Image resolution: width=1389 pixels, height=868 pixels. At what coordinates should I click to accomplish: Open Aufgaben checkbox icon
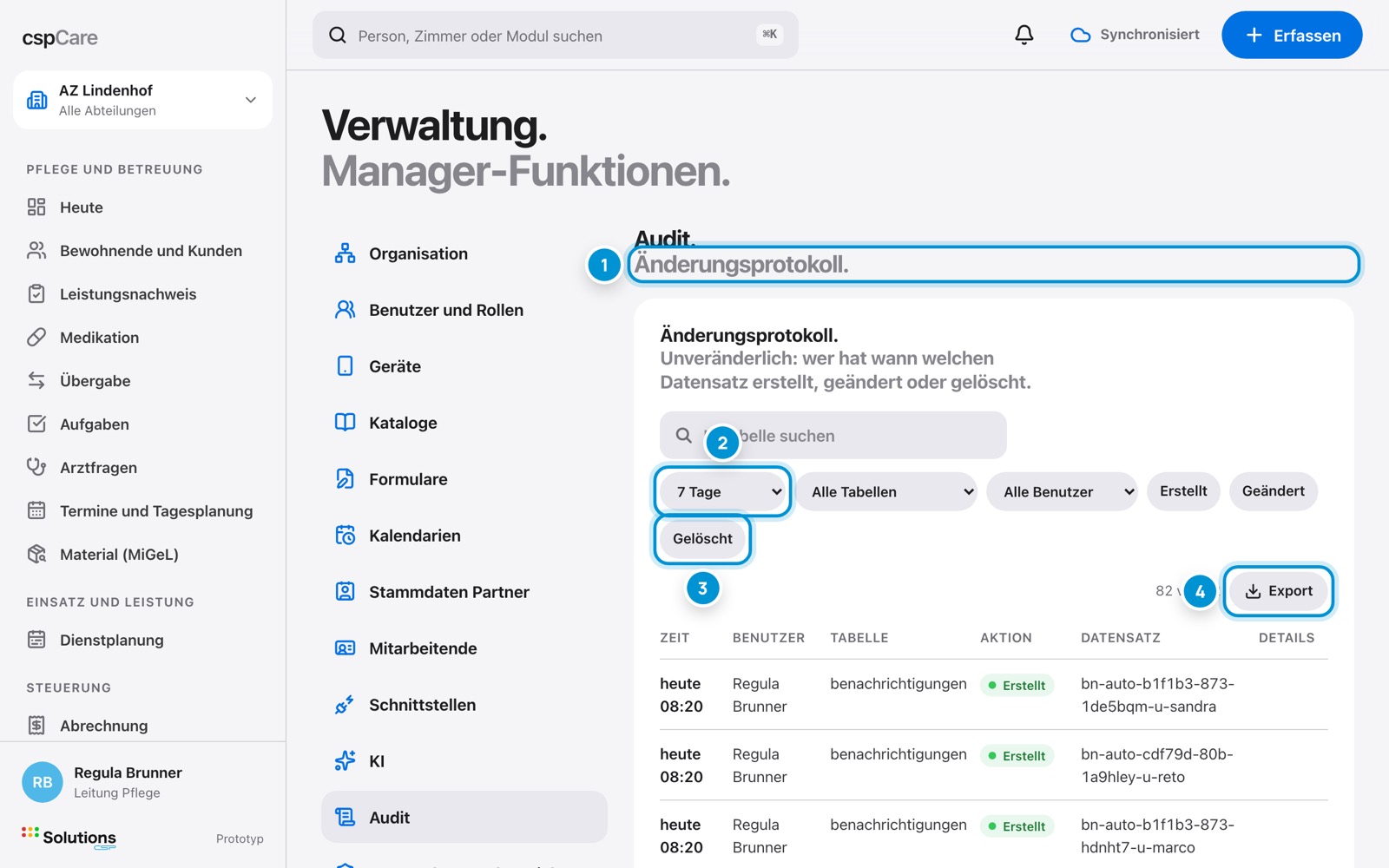(36, 424)
